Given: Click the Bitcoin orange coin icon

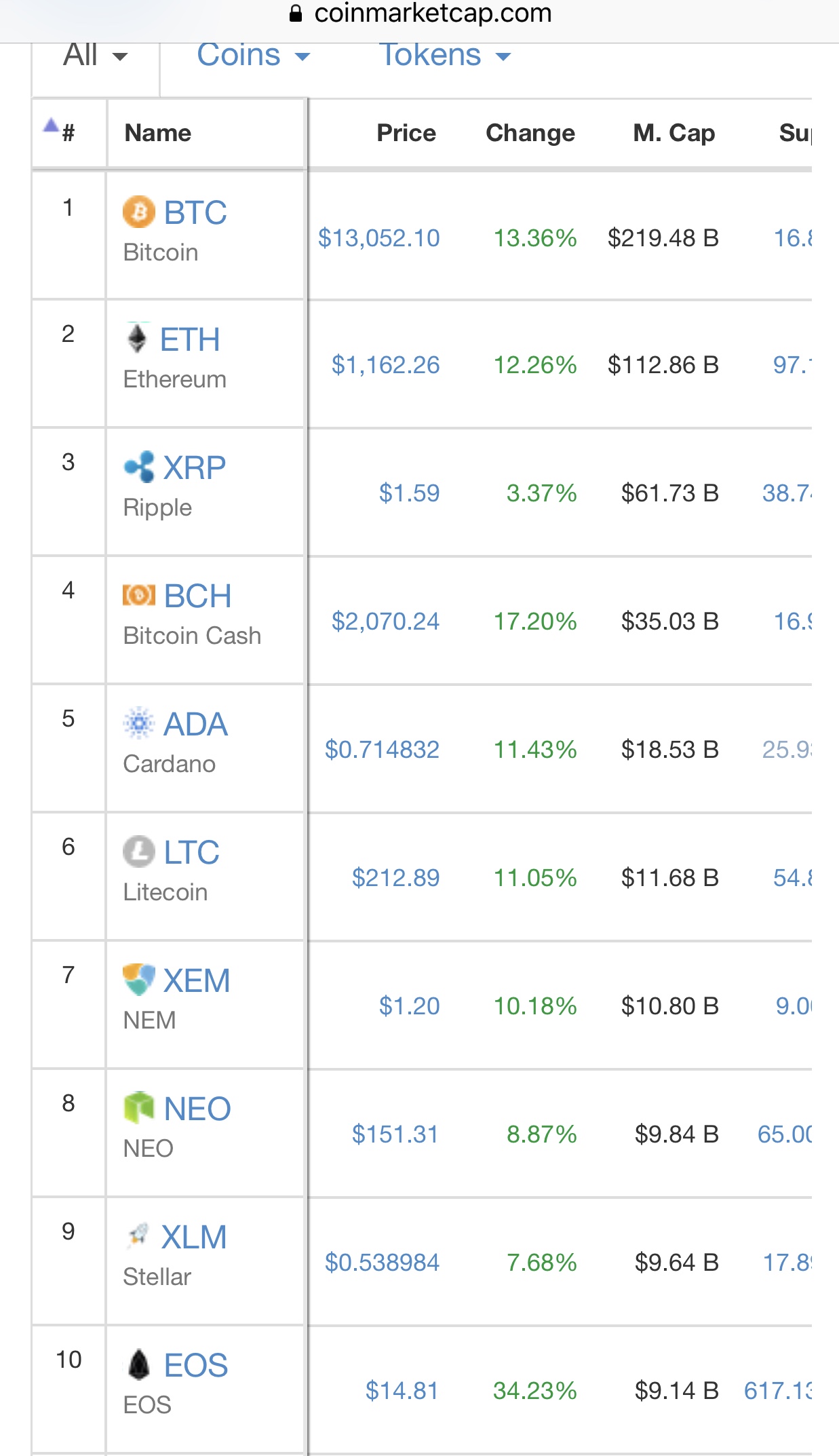Looking at the screenshot, I should [139, 212].
